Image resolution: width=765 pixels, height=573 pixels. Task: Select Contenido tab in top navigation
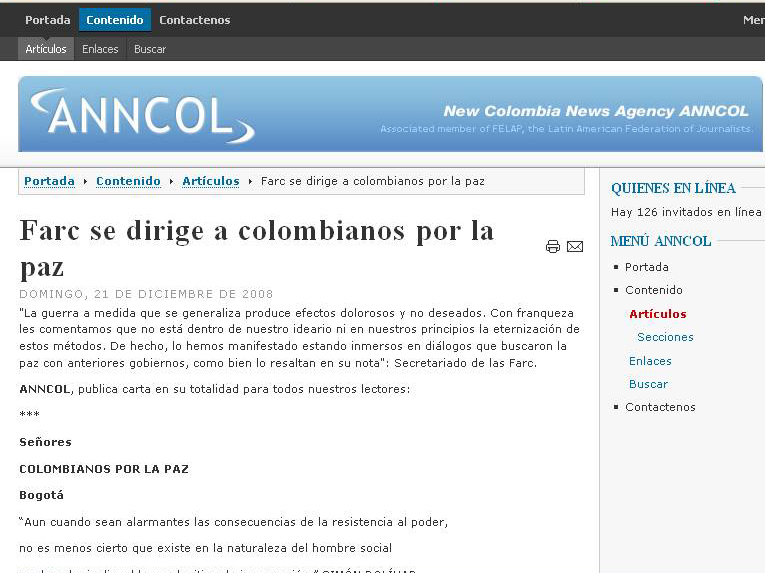(x=115, y=20)
